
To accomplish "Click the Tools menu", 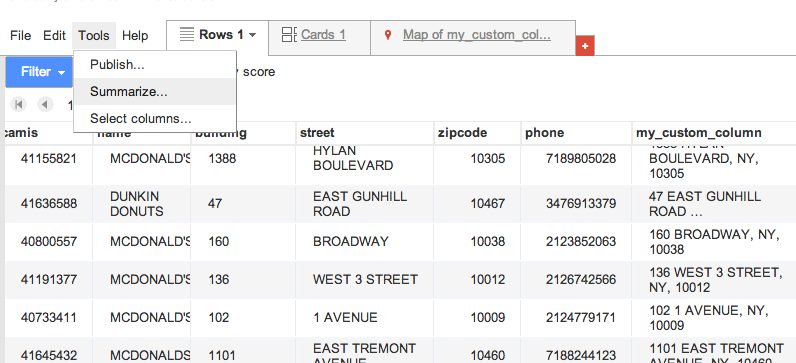I will [94, 36].
